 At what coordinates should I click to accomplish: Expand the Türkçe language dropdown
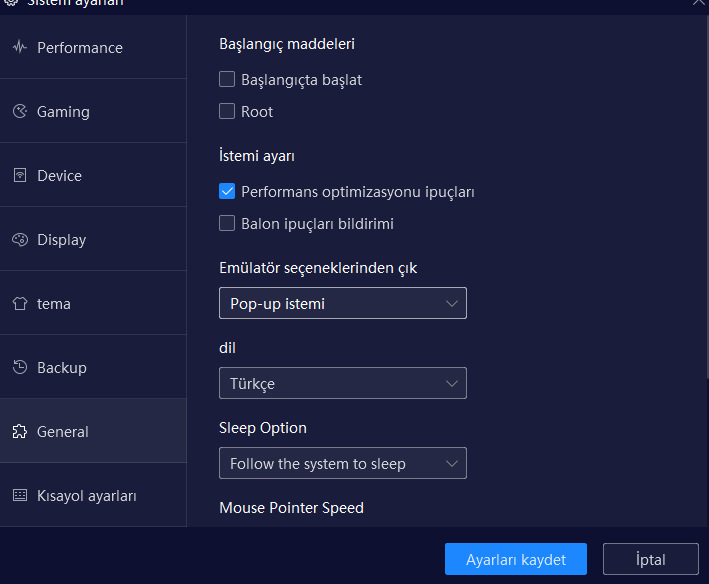click(x=342, y=383)
